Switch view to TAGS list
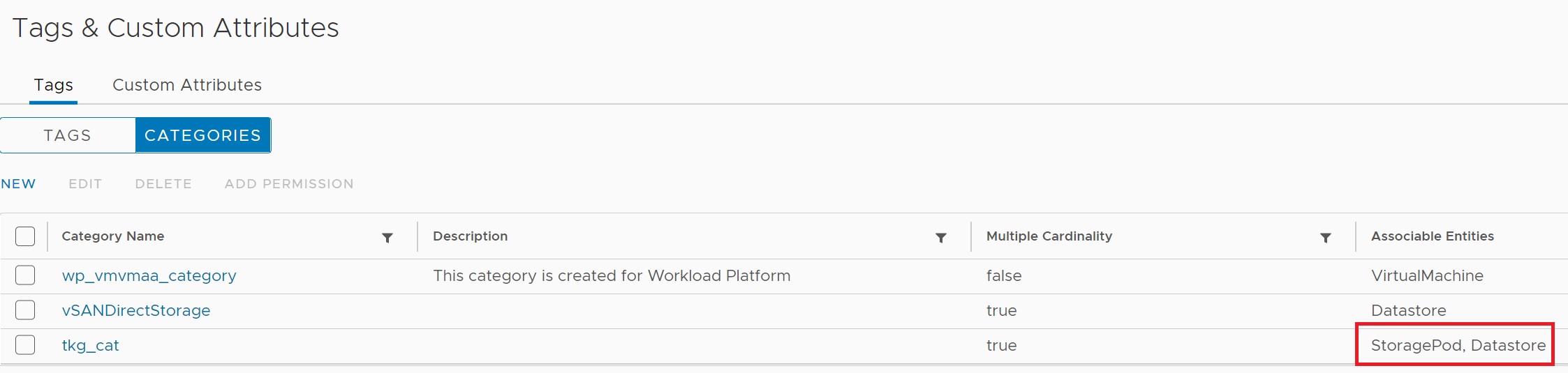 click(x=68, y=135)
